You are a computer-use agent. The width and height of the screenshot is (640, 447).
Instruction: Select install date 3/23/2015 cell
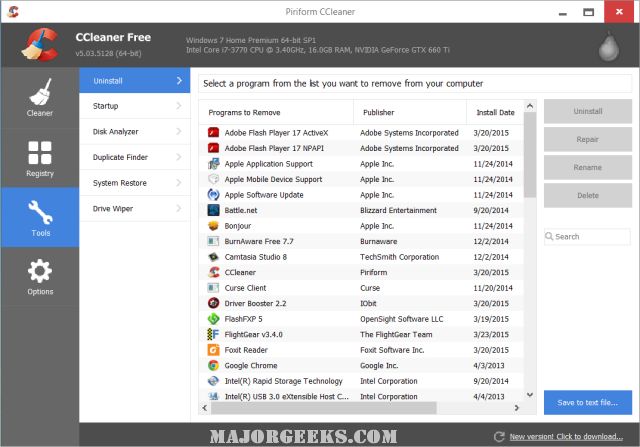pos(491,334)
